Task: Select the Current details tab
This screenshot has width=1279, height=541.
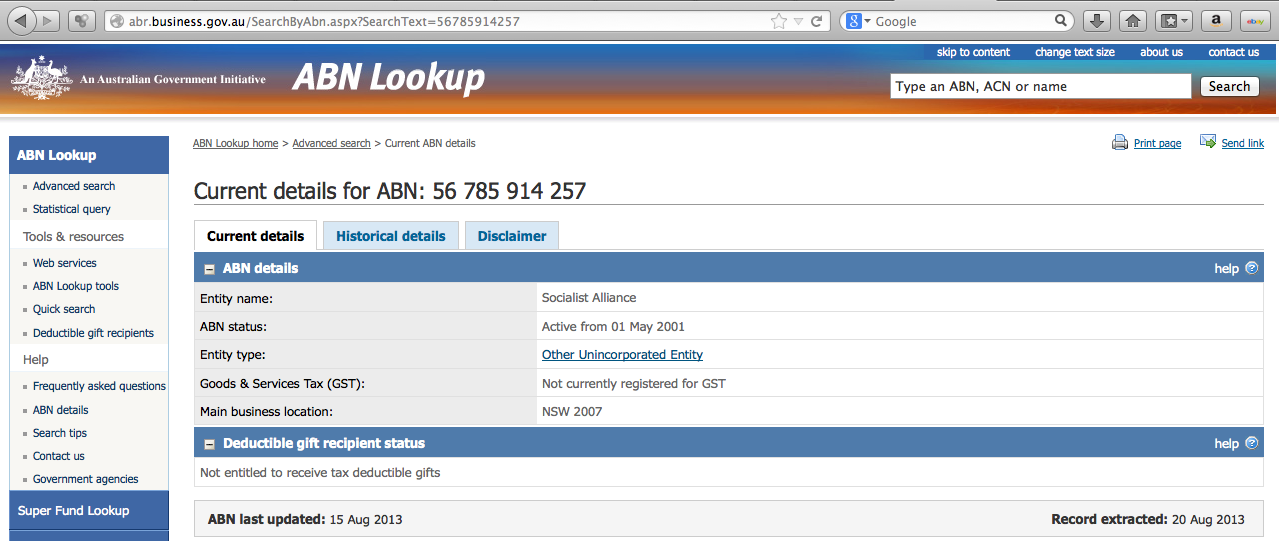Action: point(255,236)
